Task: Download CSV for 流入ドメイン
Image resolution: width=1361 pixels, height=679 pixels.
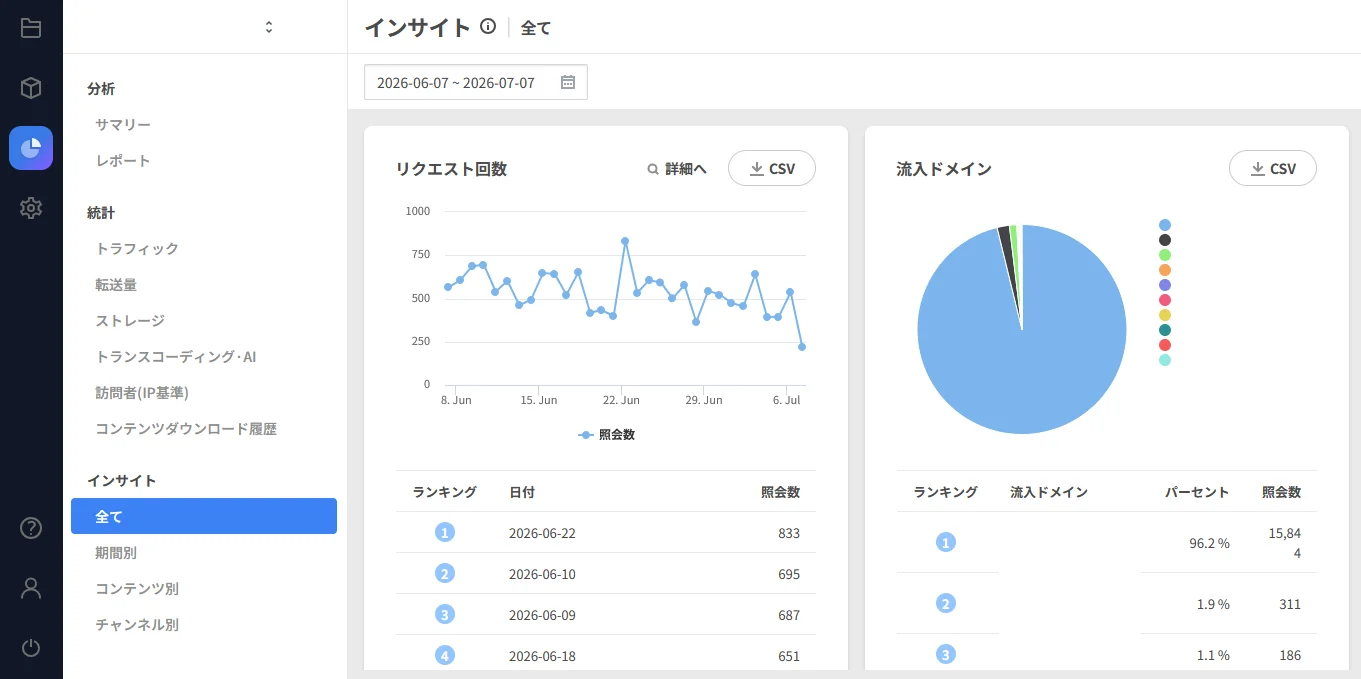Action: (x=1273, y=169)
